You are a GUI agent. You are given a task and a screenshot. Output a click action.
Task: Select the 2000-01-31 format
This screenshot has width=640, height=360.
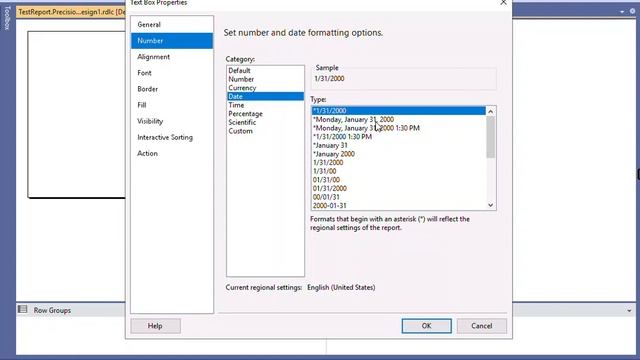[x=398, y=205]
